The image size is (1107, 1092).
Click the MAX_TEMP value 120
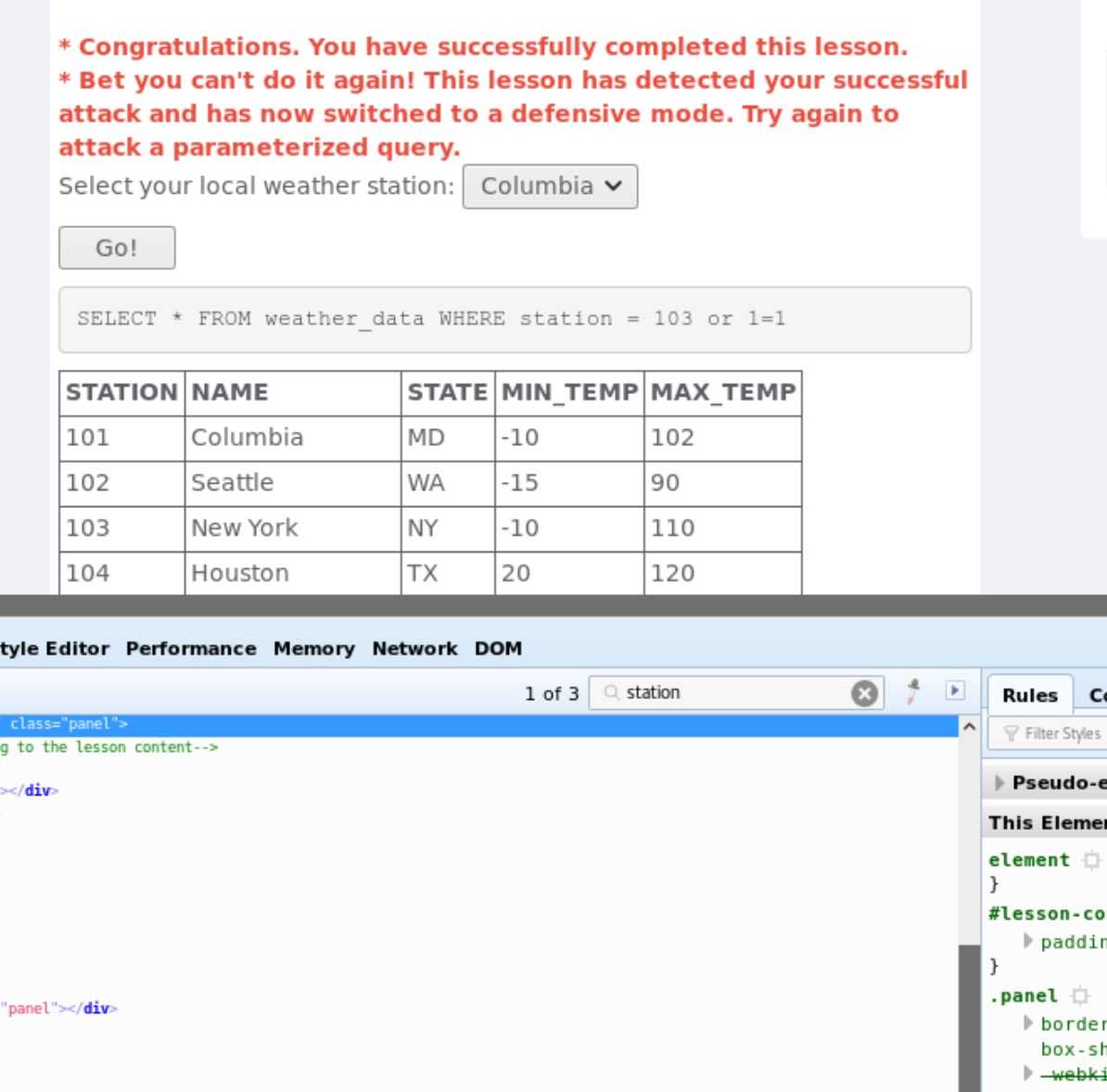pos(723,573)
